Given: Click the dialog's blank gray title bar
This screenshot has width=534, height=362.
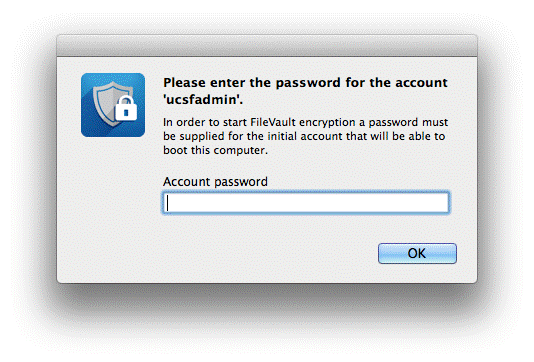Looking at the screenshot, I should point(267,45).
